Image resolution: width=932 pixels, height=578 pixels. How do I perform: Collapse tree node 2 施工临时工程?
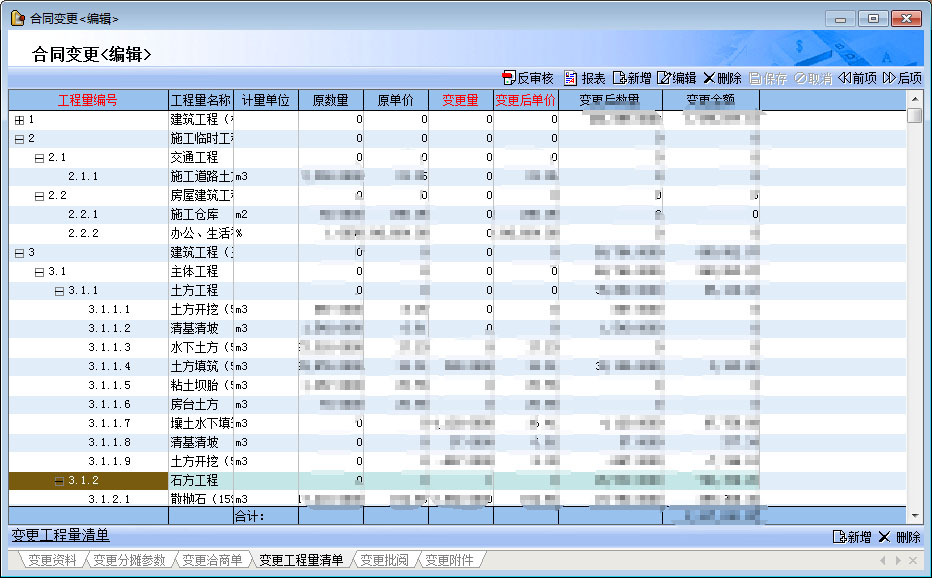point(19,139)
